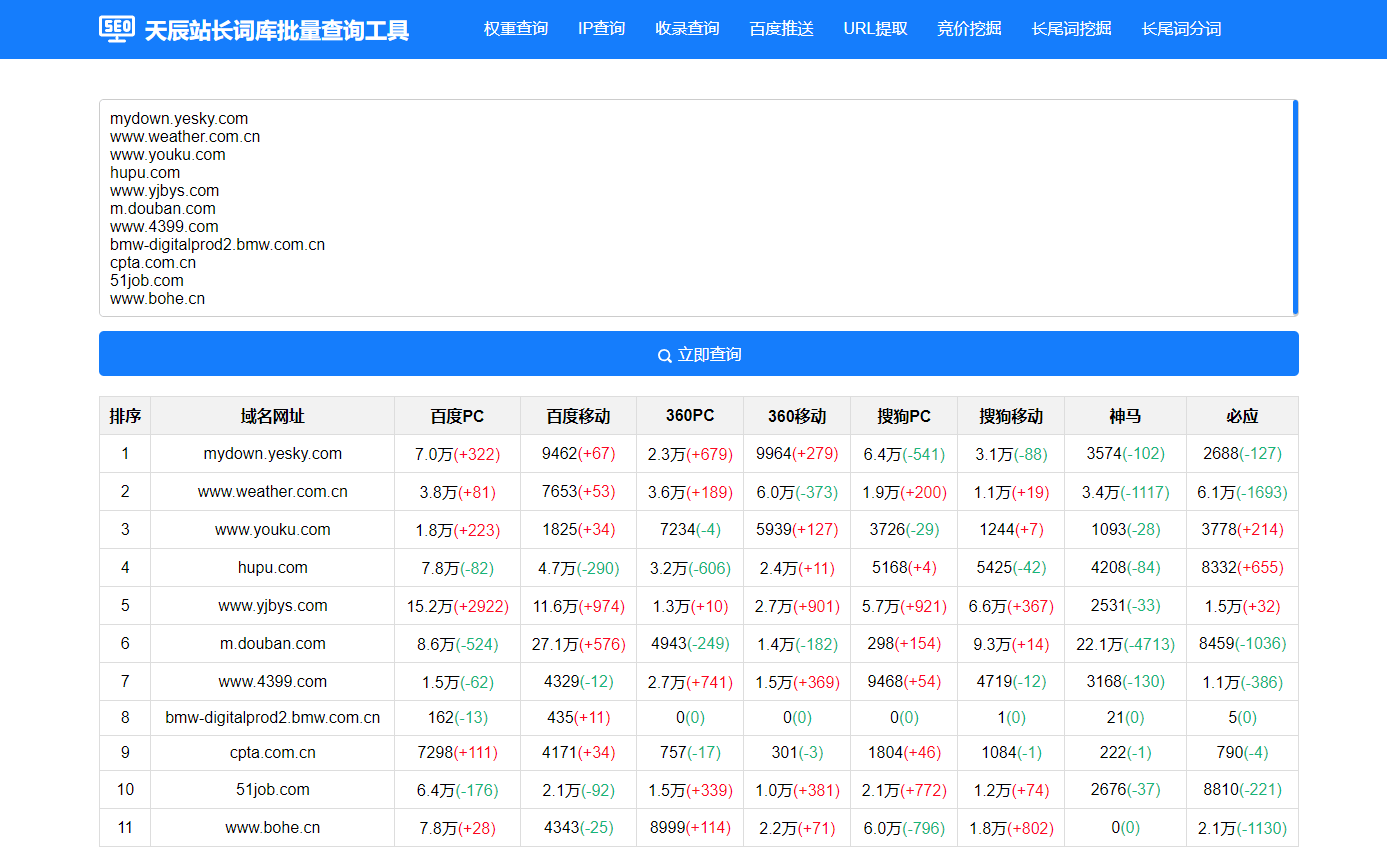Open the 权重查询 nav item
The height and width of the screenshot is (864, 1387).
tap(516, 29)
